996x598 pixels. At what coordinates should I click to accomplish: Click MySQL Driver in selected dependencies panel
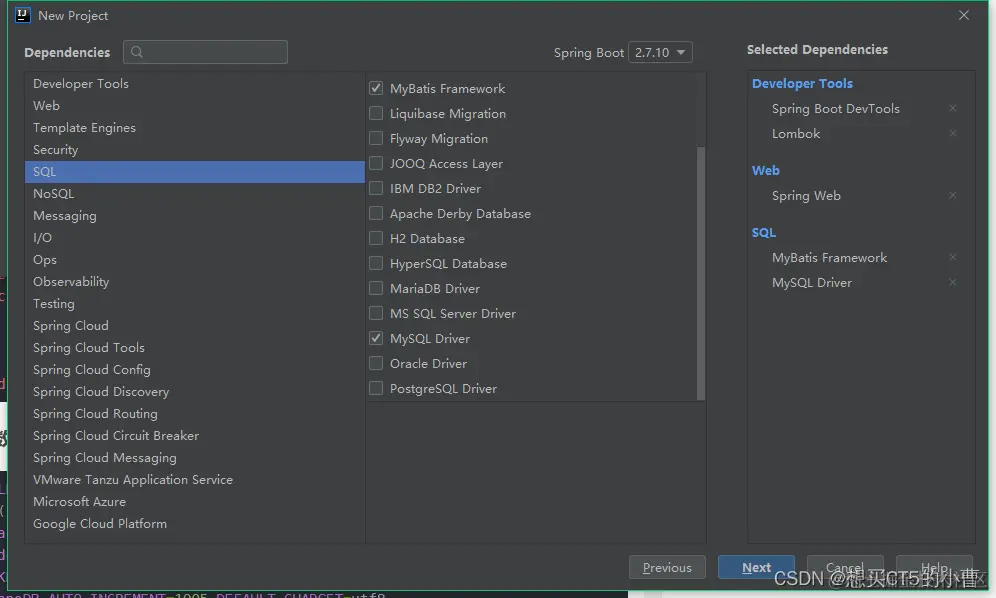point(812,283)
